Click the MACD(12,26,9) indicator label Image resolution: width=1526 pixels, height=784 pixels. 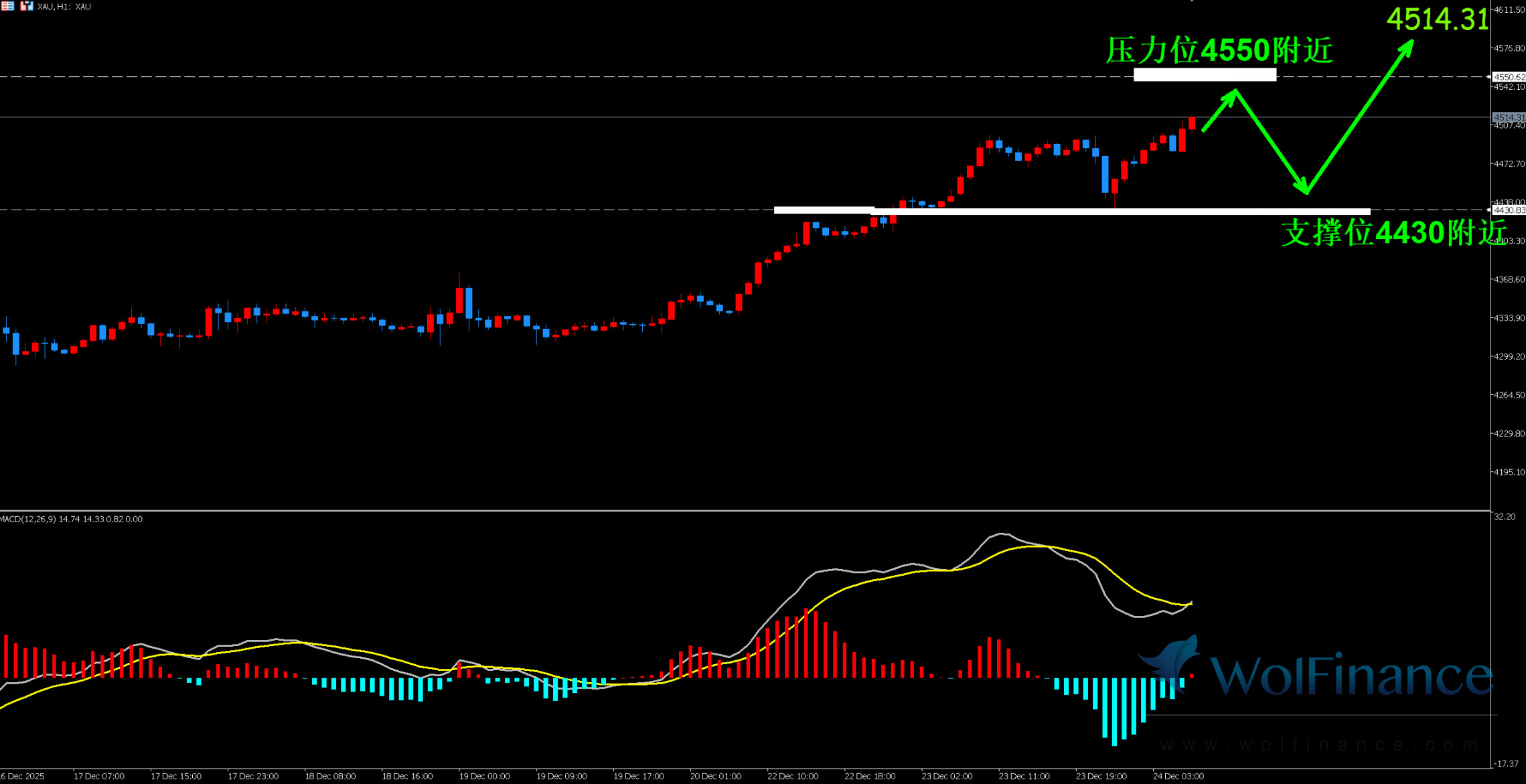coord(28,519)
